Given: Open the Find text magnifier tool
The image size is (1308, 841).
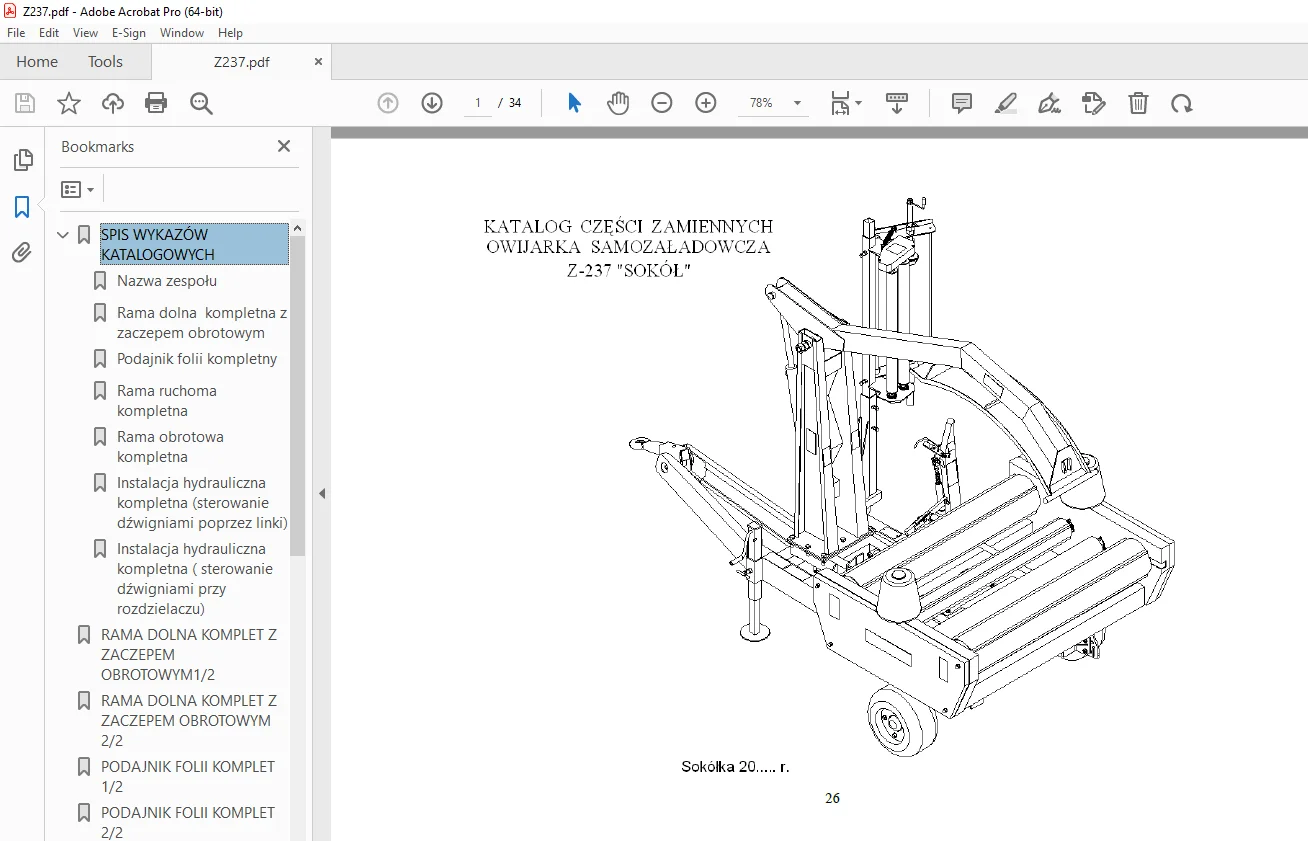Looking at the screenshot, I should click(201, 103).
